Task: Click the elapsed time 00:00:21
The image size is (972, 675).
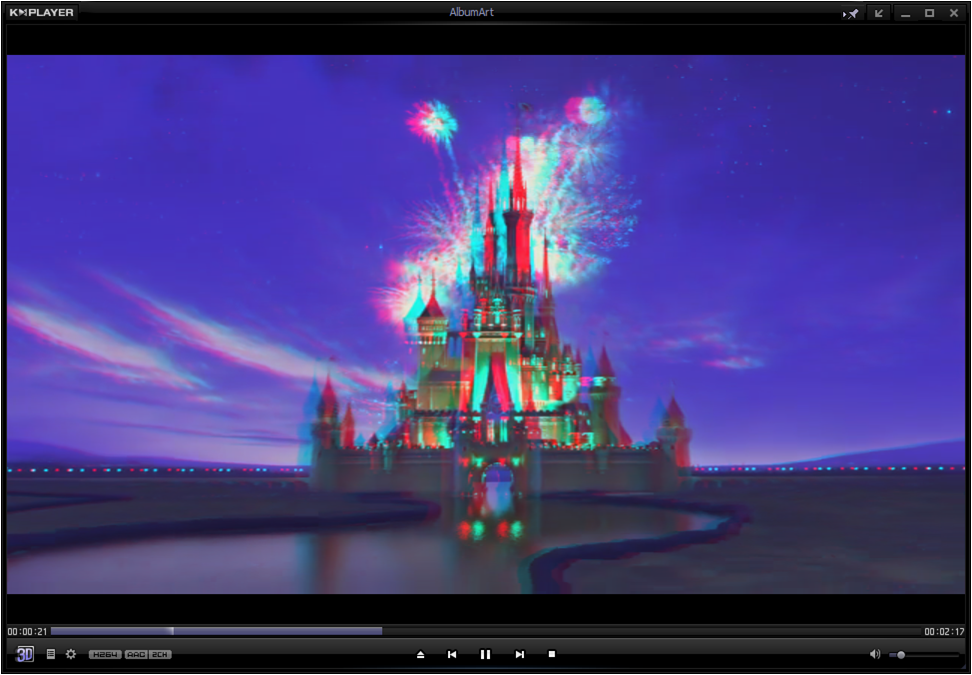Action: (x=27, y=632)
